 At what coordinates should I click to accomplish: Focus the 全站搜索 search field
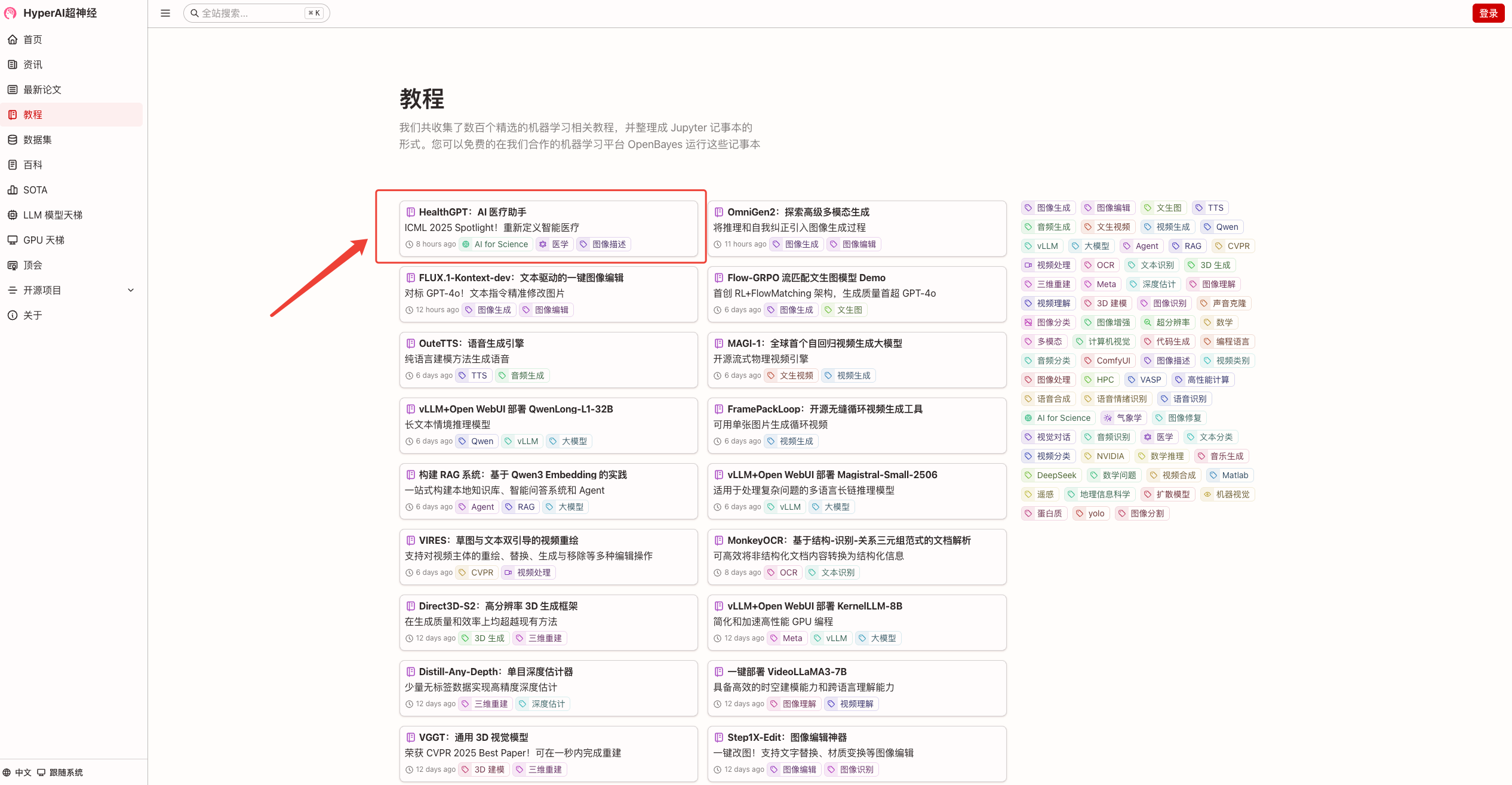click(251, 13)
